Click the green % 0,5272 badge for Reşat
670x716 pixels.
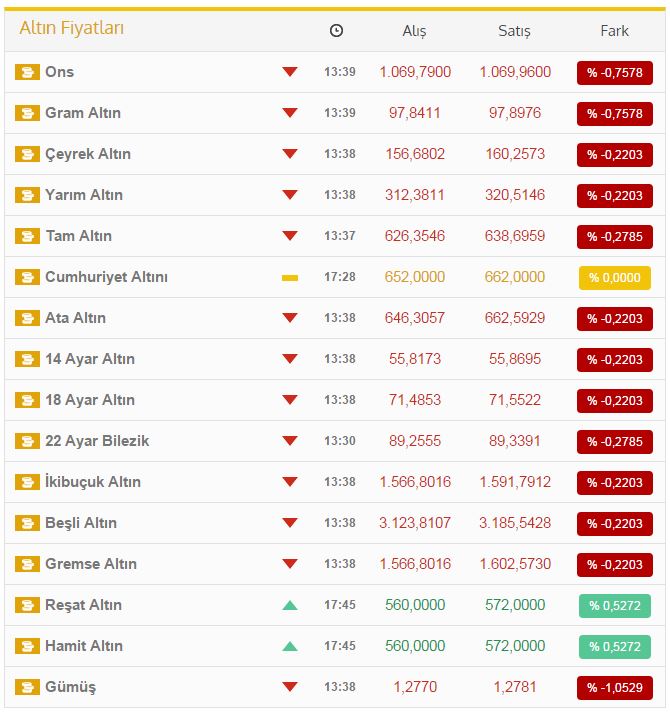click(614, 606)
